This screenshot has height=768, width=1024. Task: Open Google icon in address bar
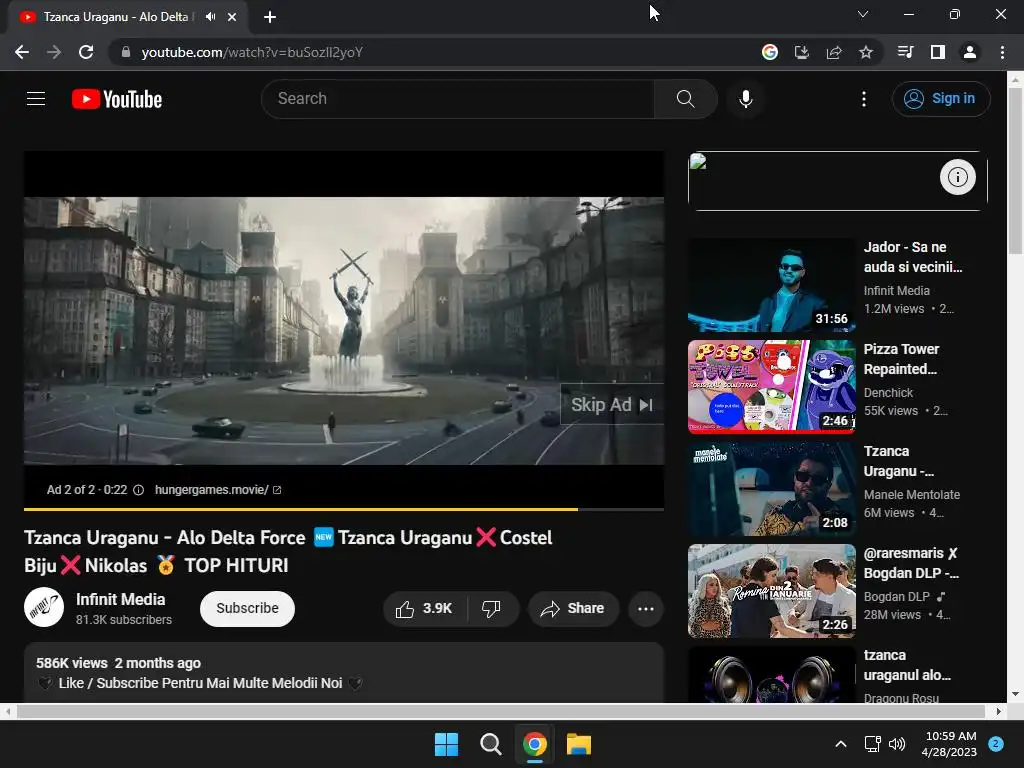770,52
